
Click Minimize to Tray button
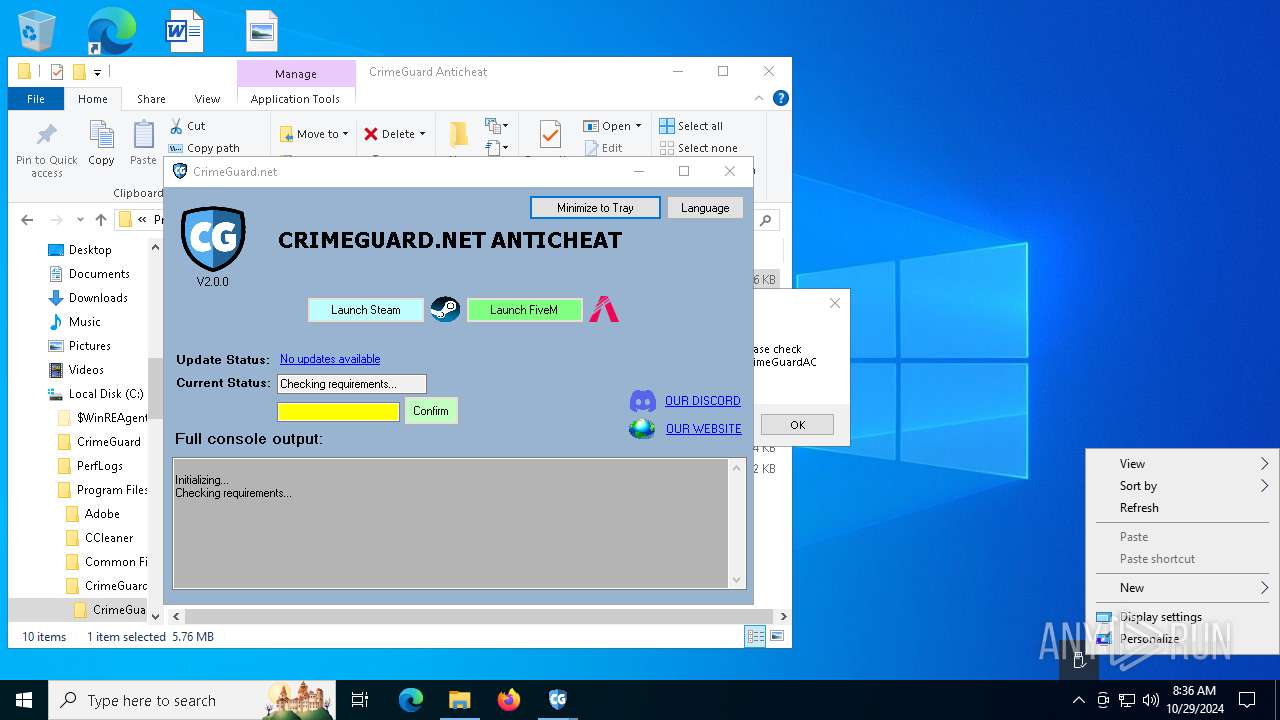point(595,208)
